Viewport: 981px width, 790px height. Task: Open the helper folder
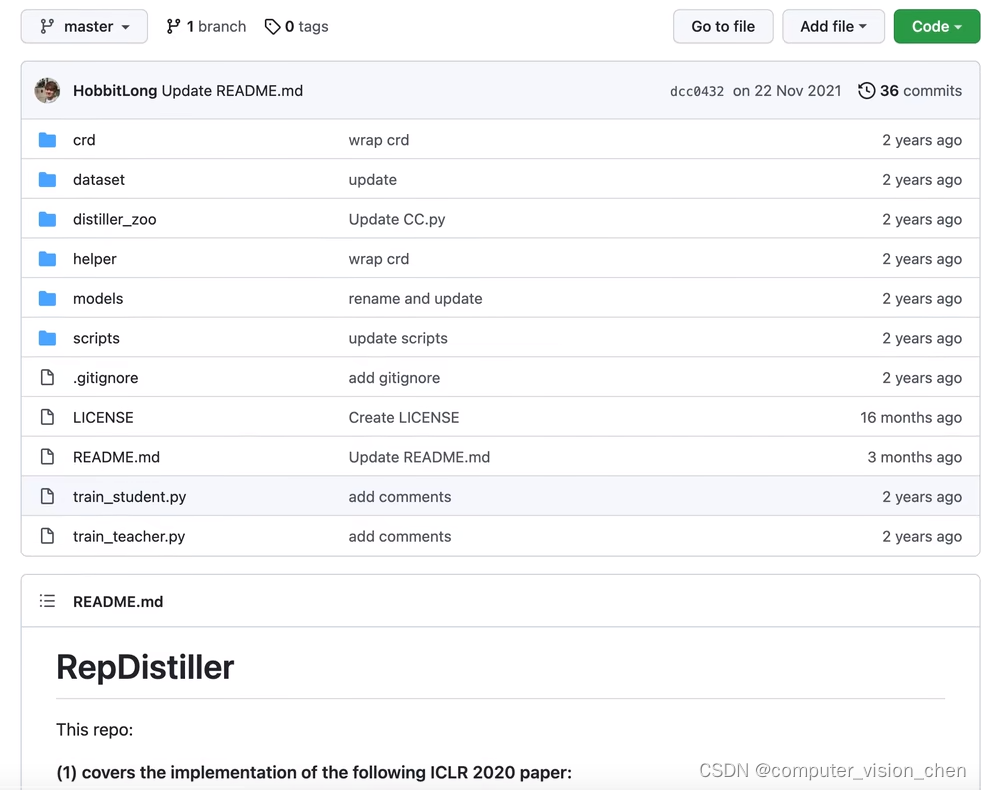click(x=94, y=259)
